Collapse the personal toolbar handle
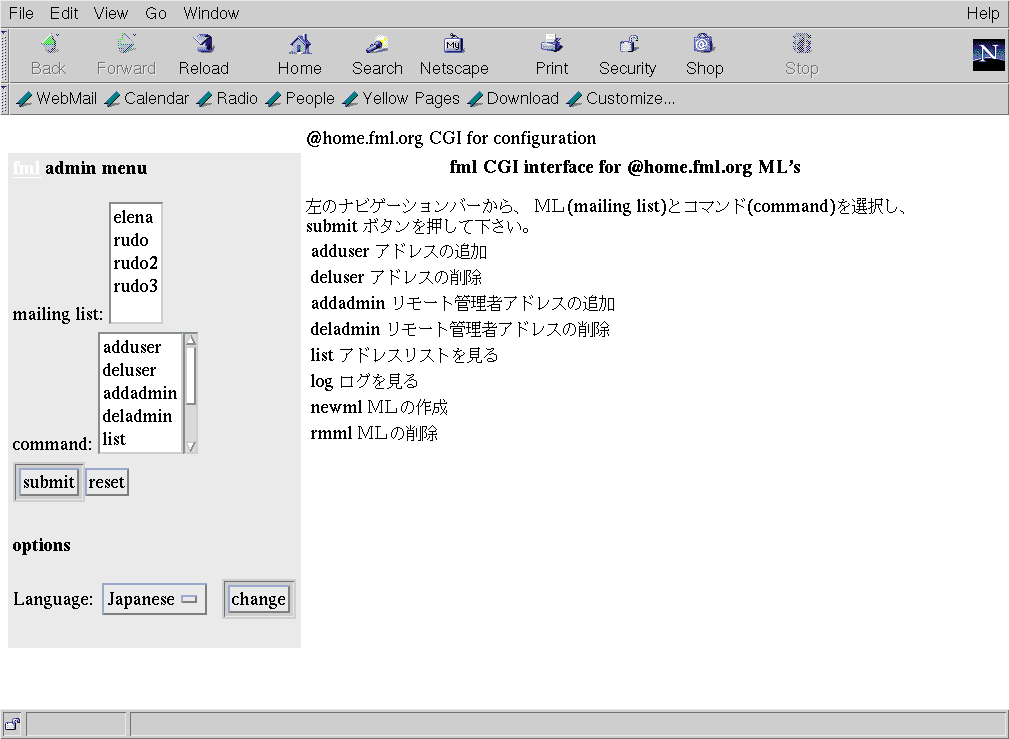Image resolution: width=1009 pixels, height=739 pixels. coord(5,98)
